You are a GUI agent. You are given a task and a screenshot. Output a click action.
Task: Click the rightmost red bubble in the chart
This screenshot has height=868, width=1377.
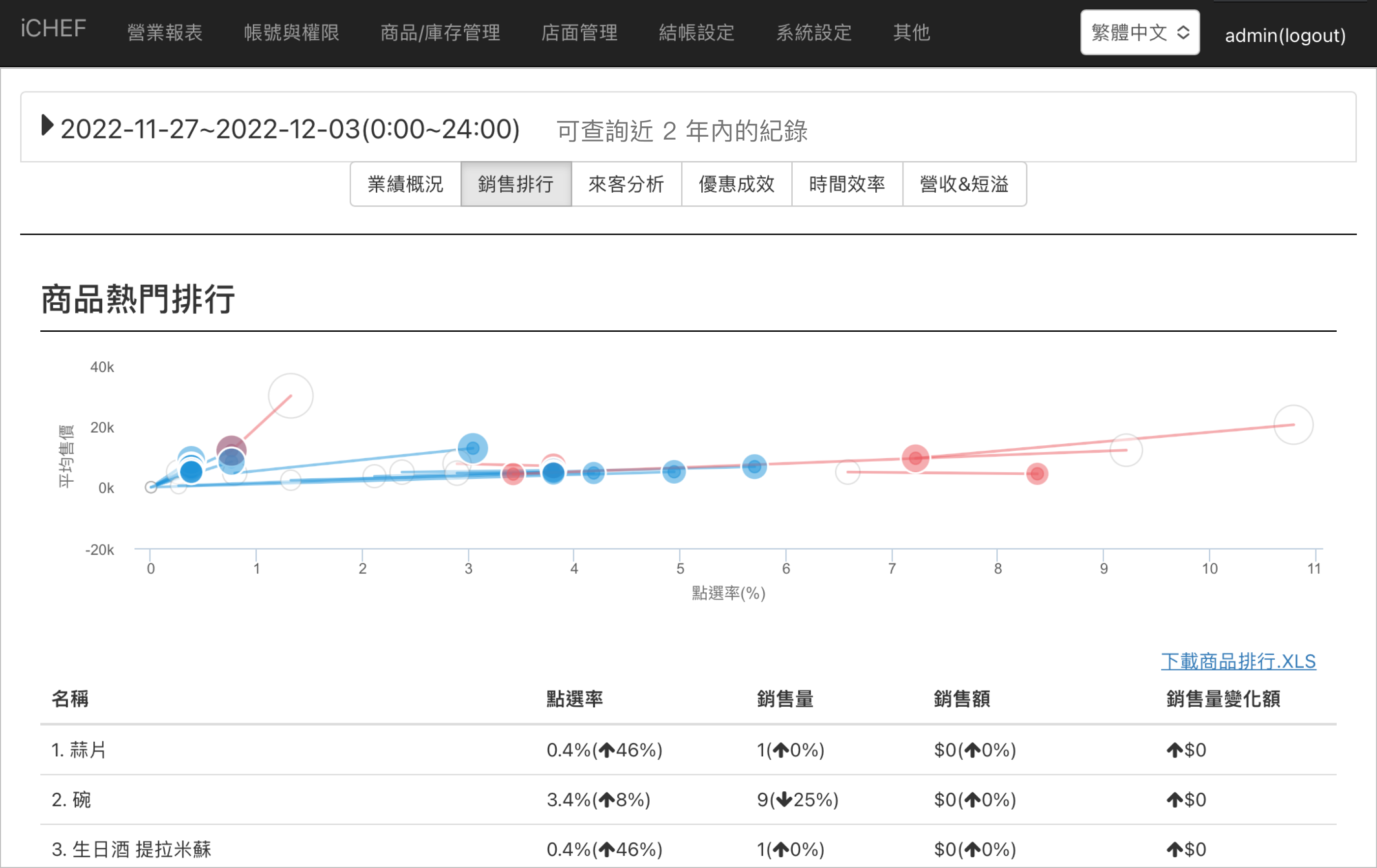click(x=1036, y=474)
